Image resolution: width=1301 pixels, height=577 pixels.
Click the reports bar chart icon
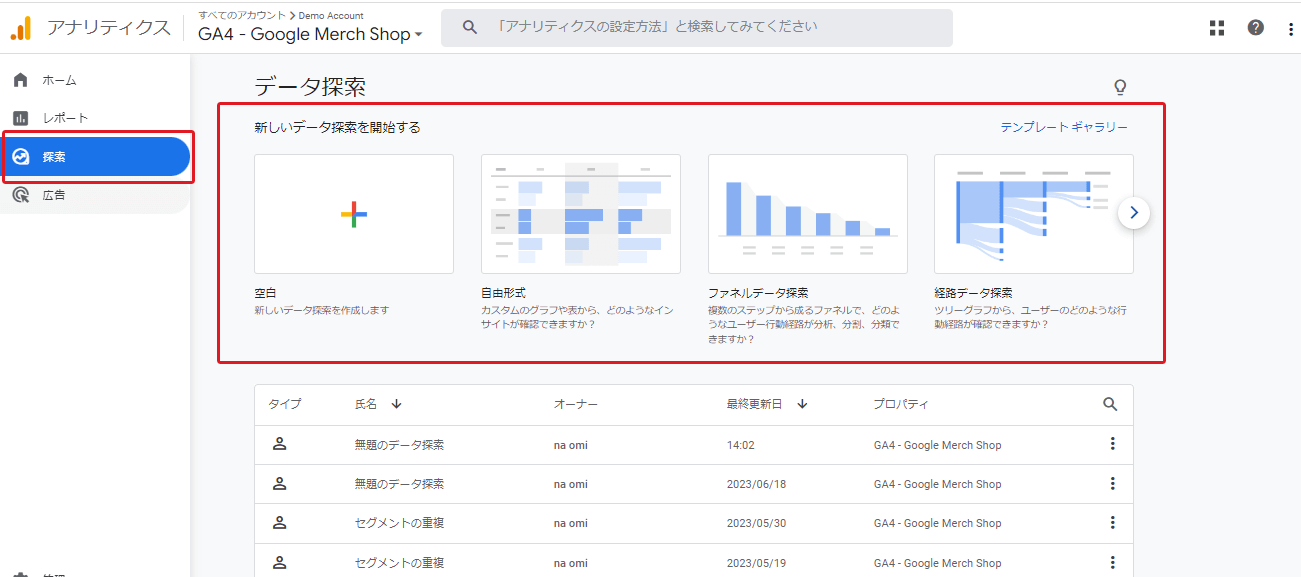[21, 118]
